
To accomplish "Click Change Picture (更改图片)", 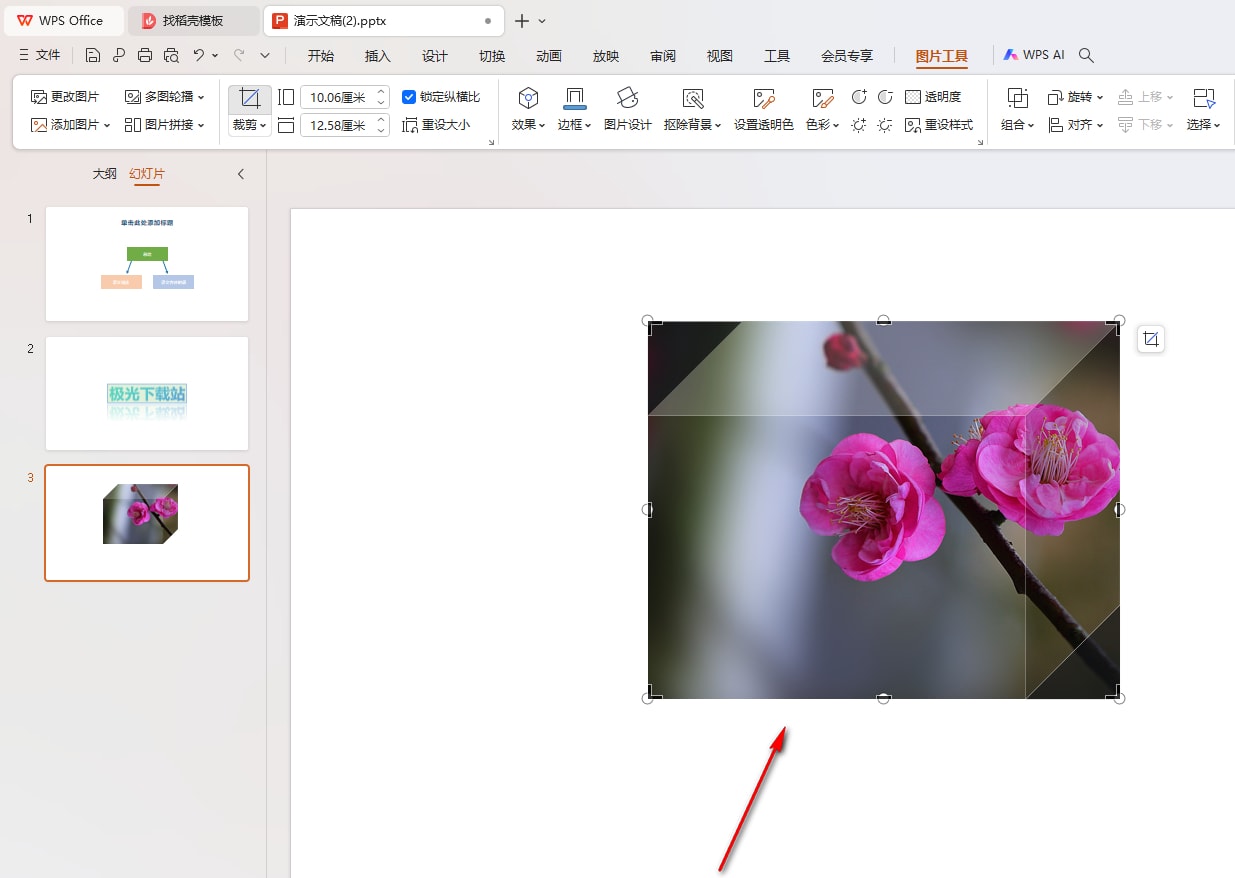I will 65,97.
